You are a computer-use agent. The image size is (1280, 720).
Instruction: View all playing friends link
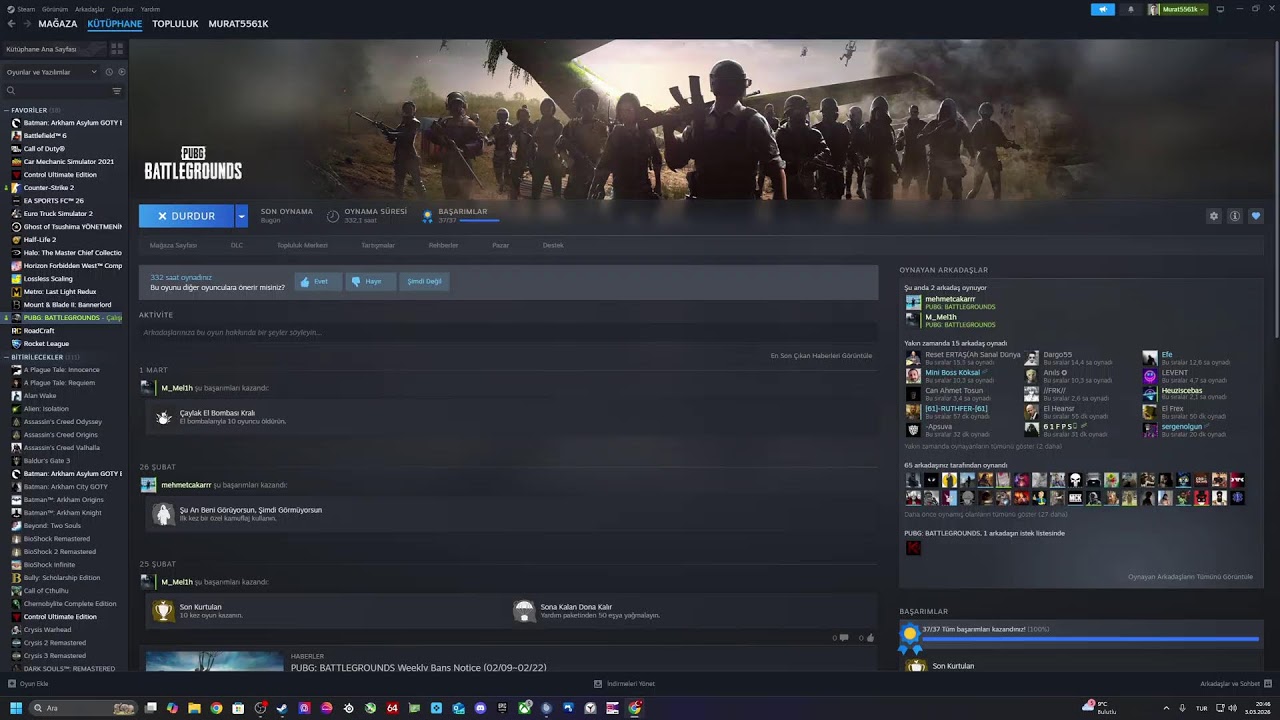pyautogui.click(x=1190, y=577)
